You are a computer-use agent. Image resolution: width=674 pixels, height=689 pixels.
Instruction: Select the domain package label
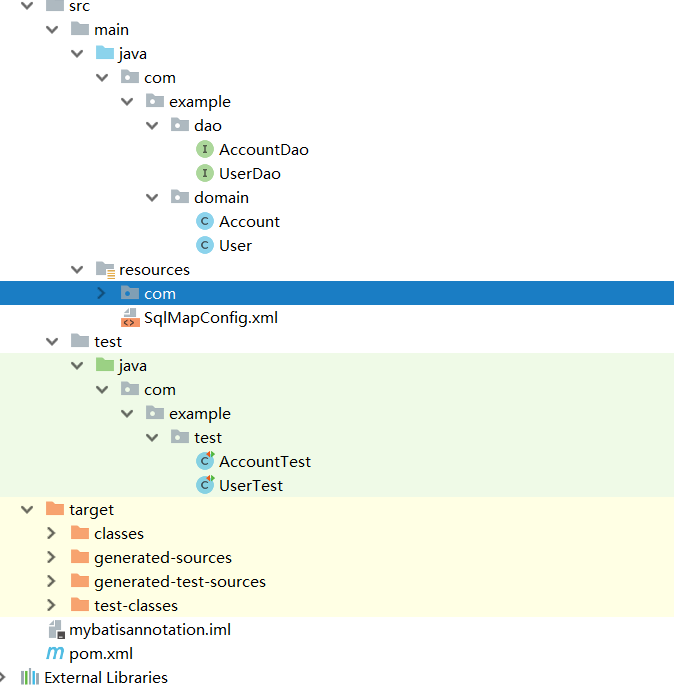tap(221, 198)
